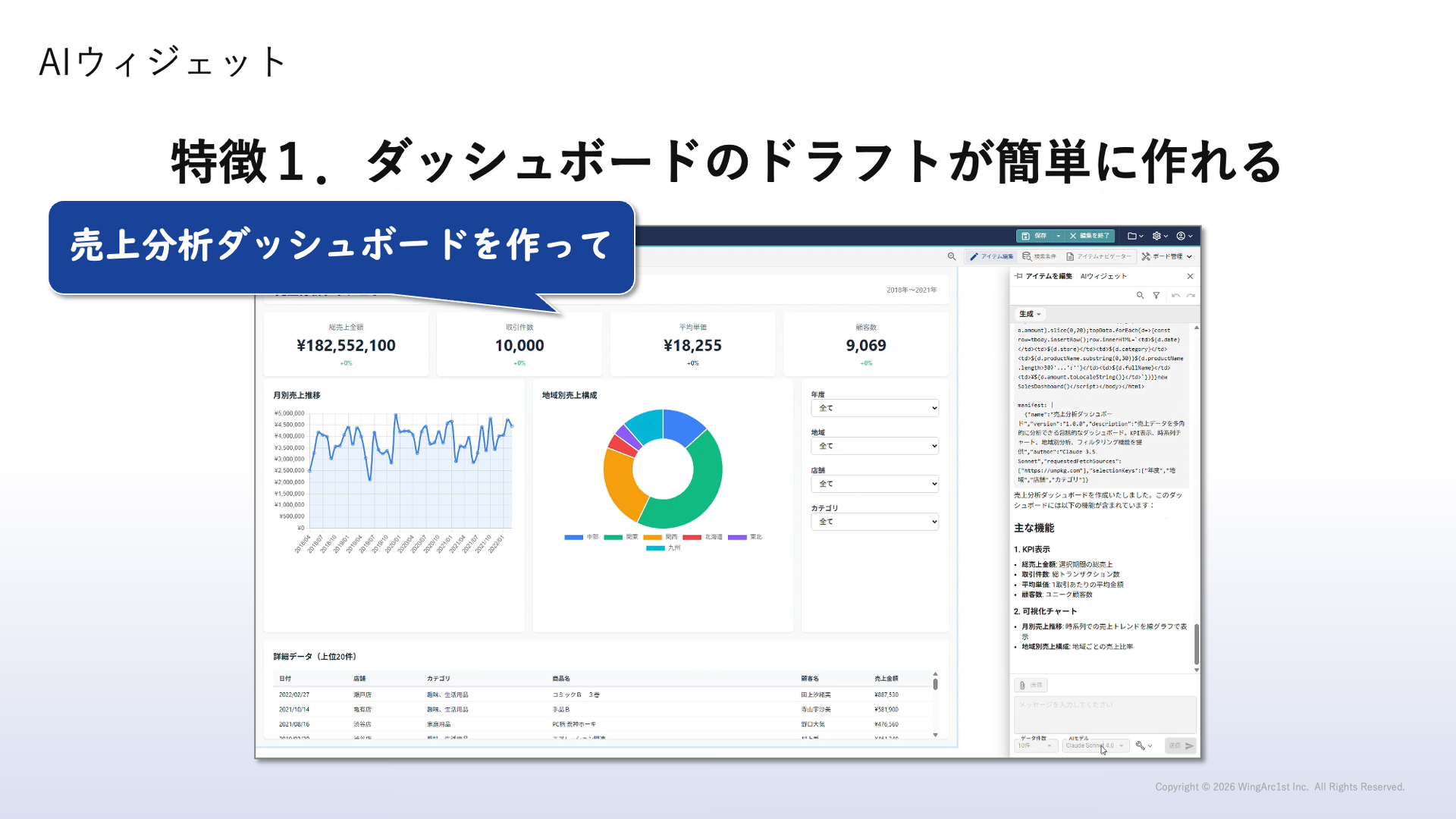Screen dimensions: 1456x819
Task: Open 検索条件 search conditions
Action: coord(1039,256)
